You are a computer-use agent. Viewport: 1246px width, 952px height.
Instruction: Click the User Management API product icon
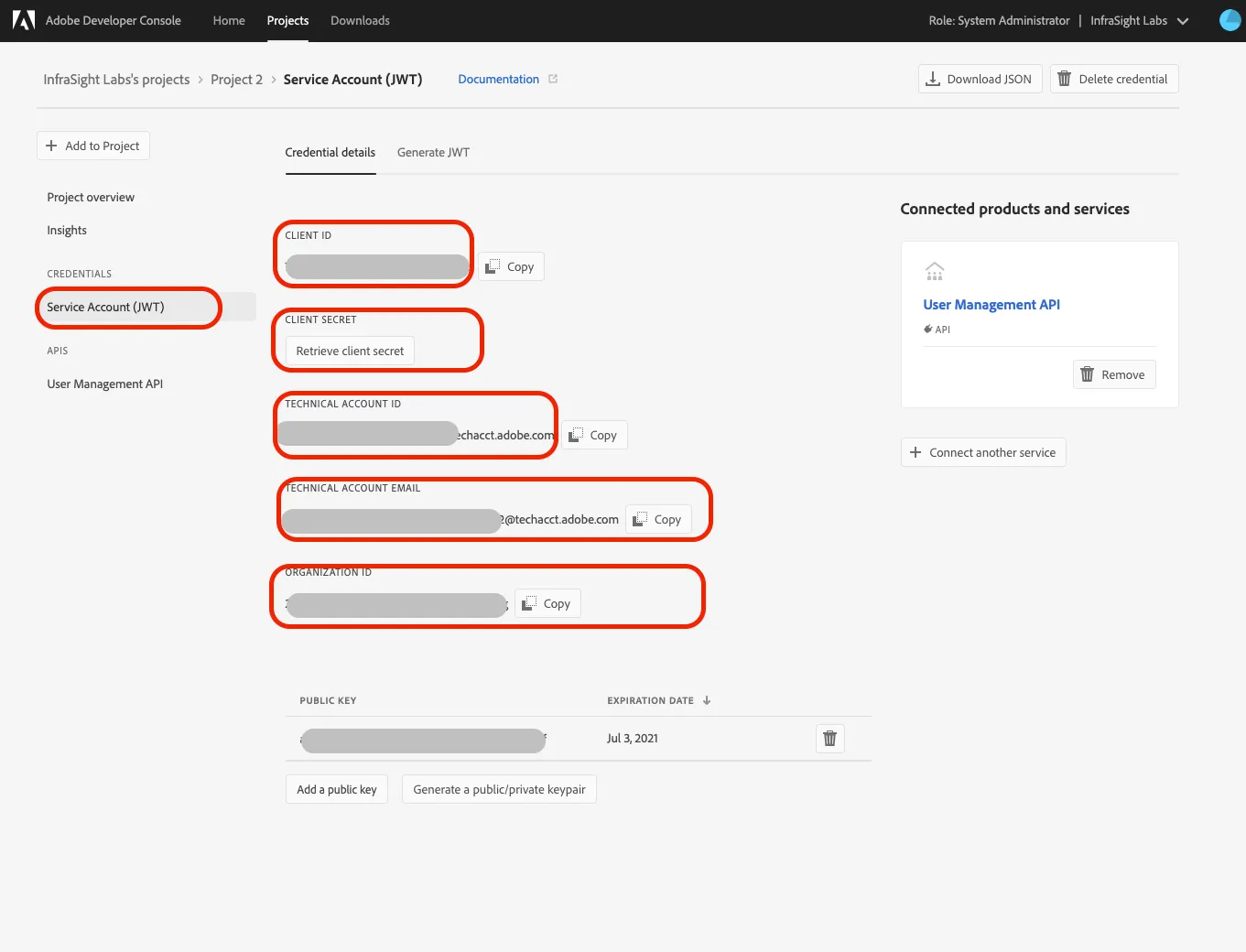coord(935,271)
